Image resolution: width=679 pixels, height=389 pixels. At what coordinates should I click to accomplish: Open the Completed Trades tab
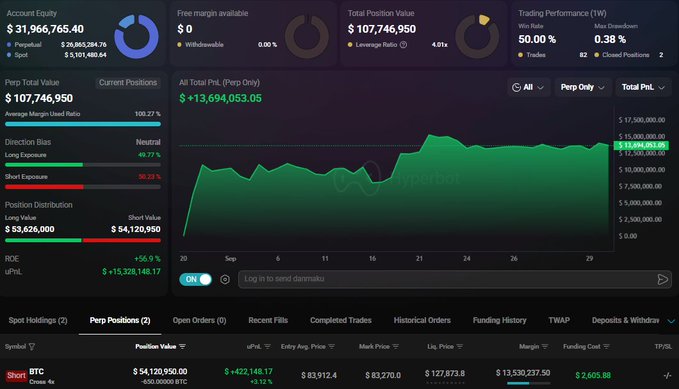341,320
